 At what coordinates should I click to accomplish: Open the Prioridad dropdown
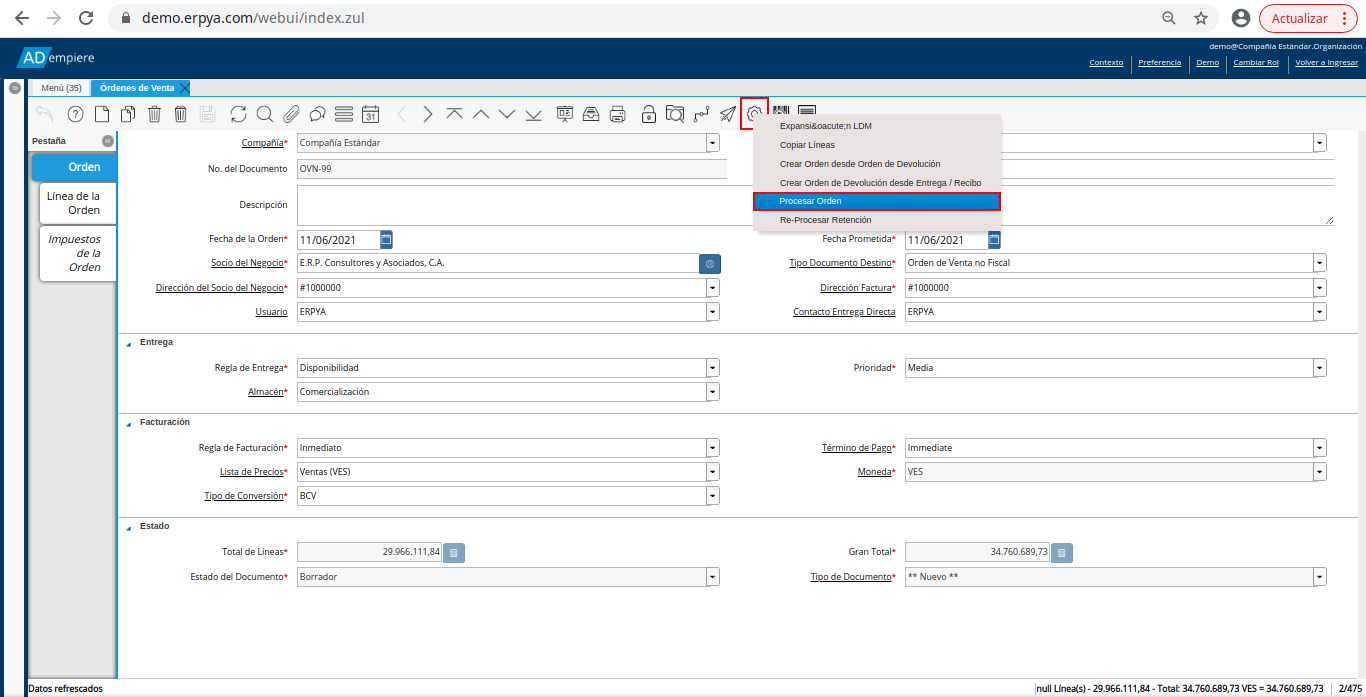[x=1320, y=368]
